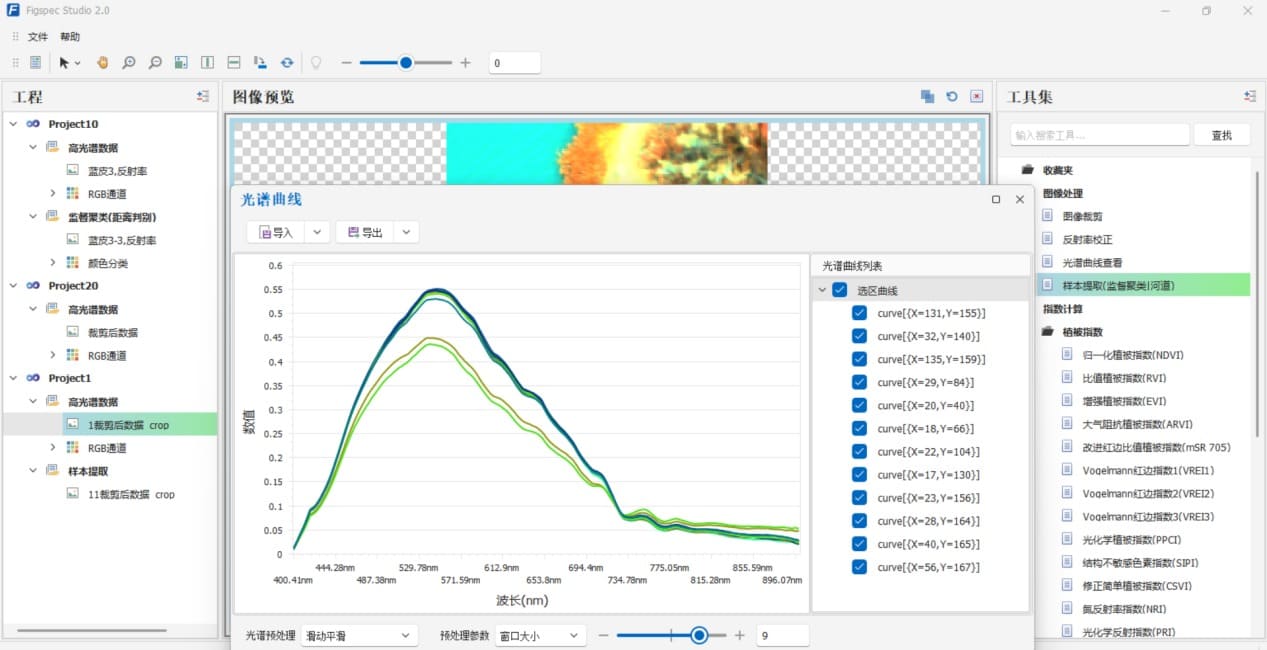Open the 帮助 menu

tap(70, 37)
